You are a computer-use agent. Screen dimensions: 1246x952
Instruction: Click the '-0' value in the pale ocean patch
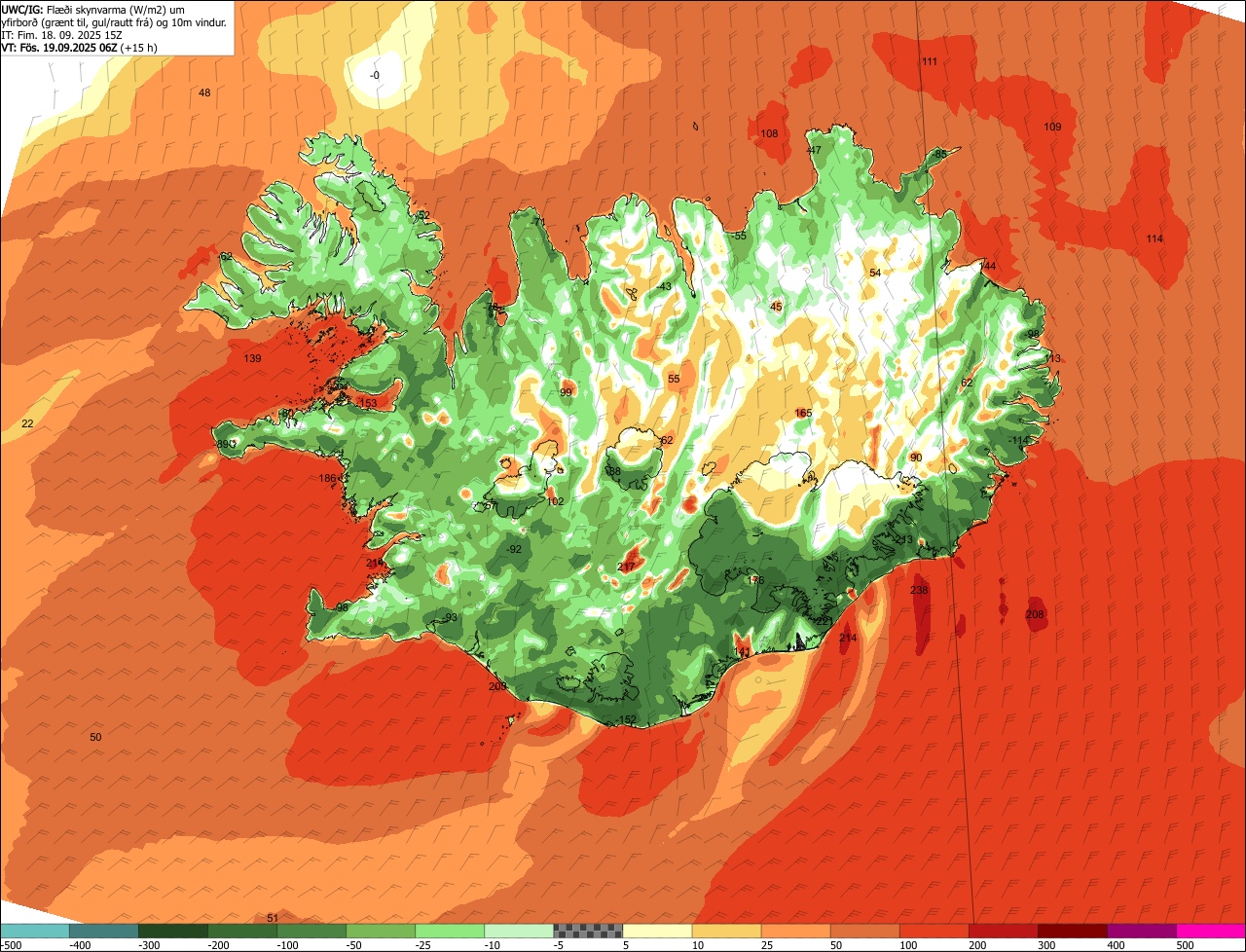(375, 75)
